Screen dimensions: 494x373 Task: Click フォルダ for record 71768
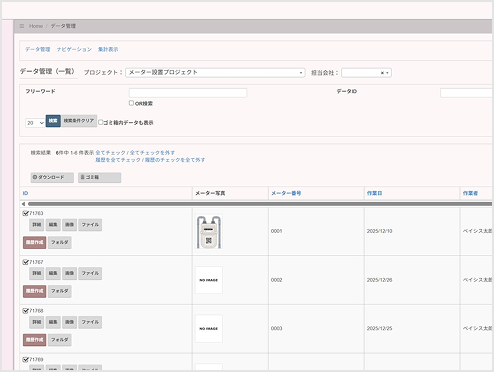tap(60, 340)
